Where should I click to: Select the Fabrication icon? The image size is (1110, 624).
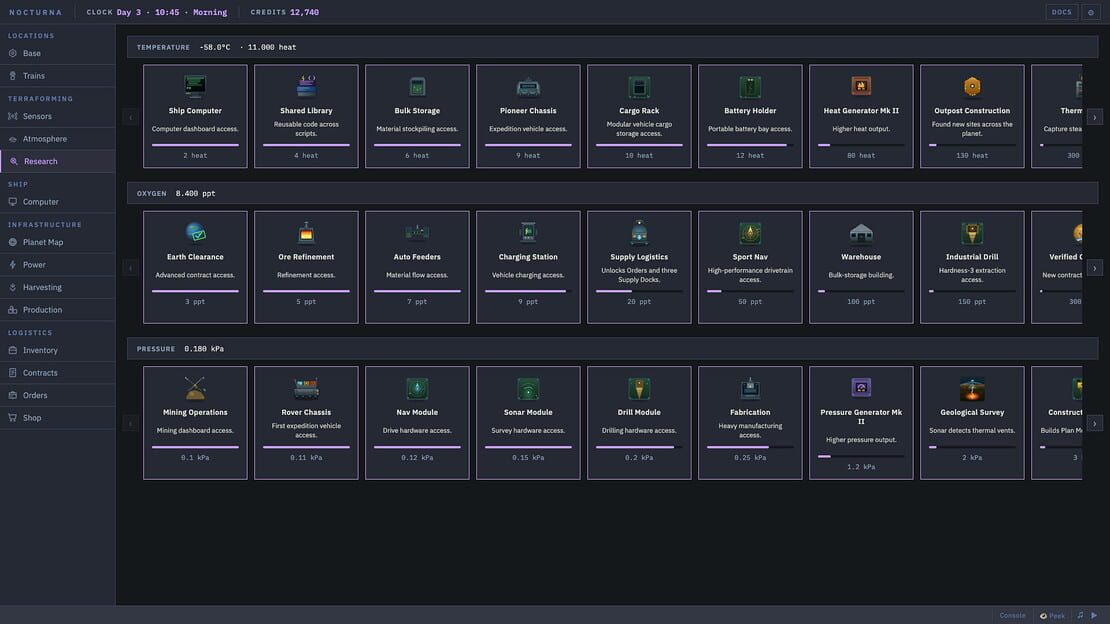(750, 388)
